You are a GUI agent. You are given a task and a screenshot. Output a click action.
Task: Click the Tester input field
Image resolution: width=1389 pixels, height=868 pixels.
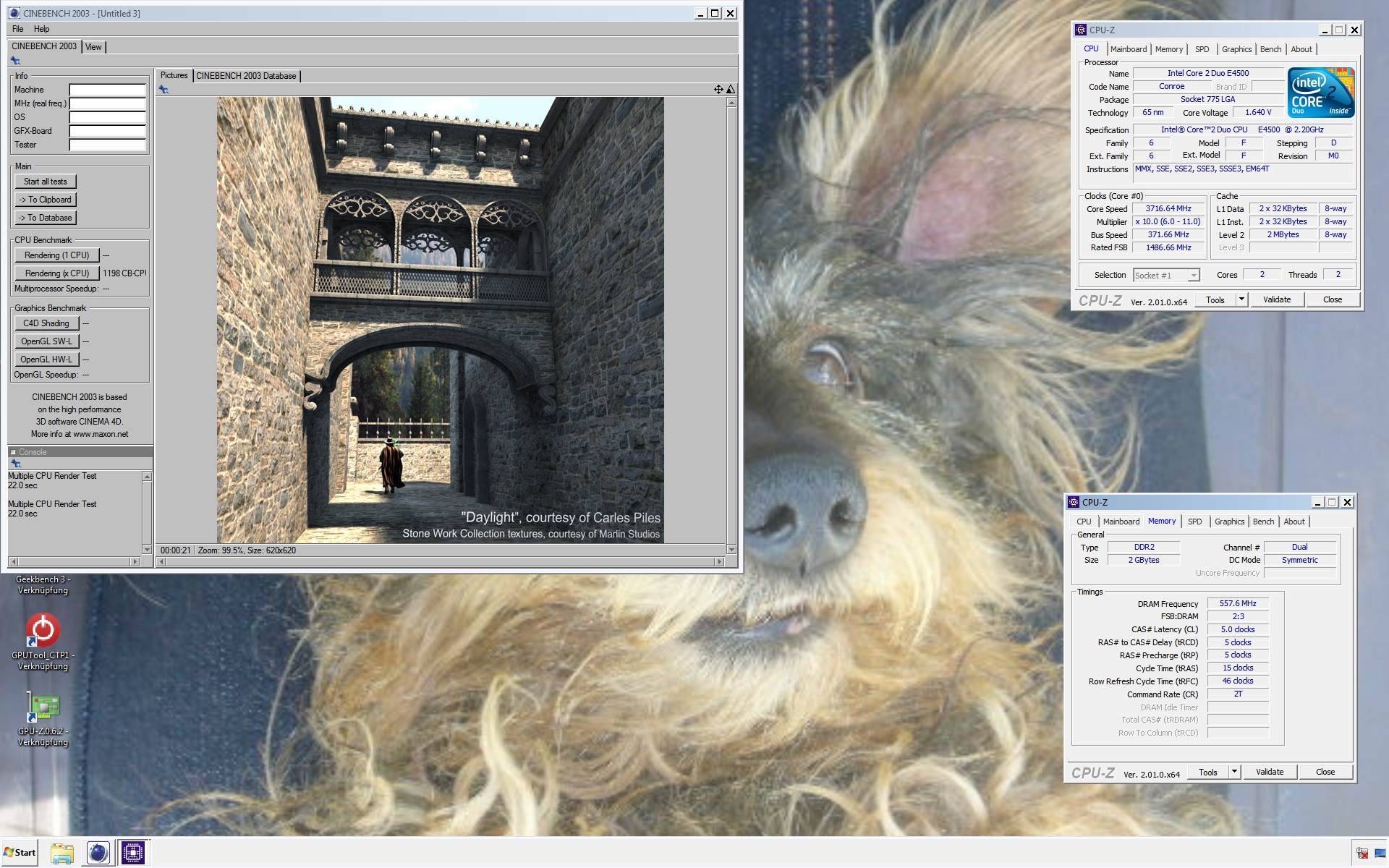coord(108,145)
